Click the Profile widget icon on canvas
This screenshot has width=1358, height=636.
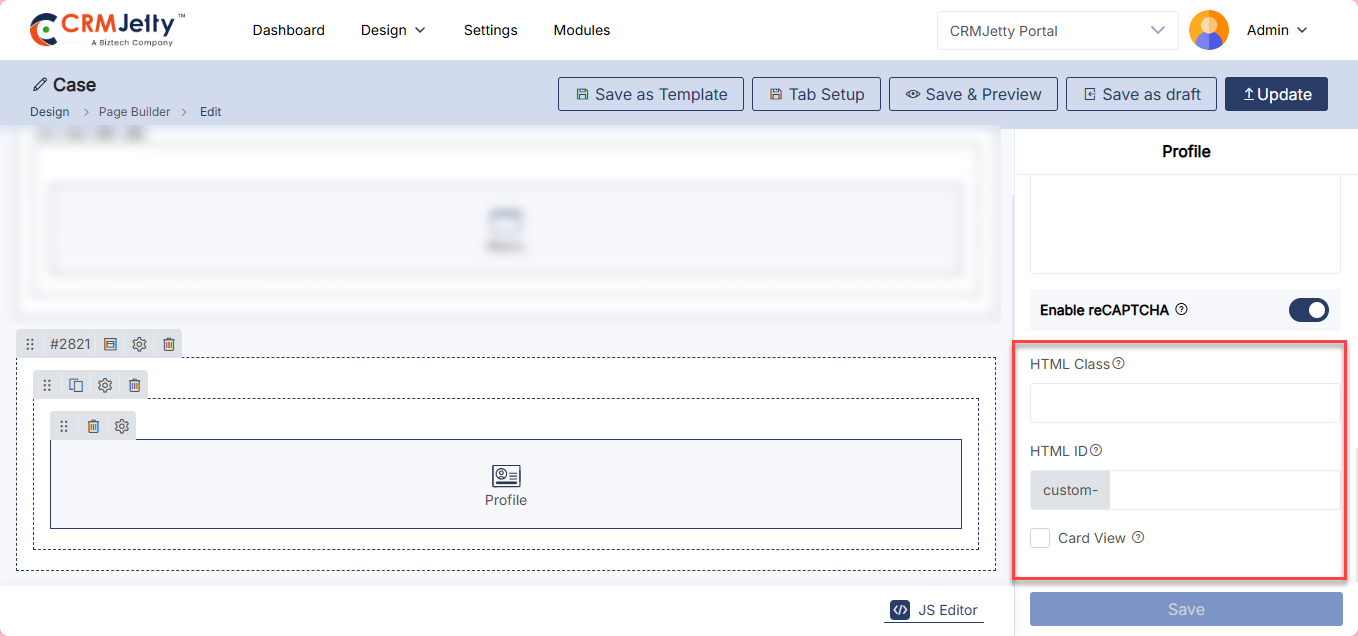tap(506, 476)
